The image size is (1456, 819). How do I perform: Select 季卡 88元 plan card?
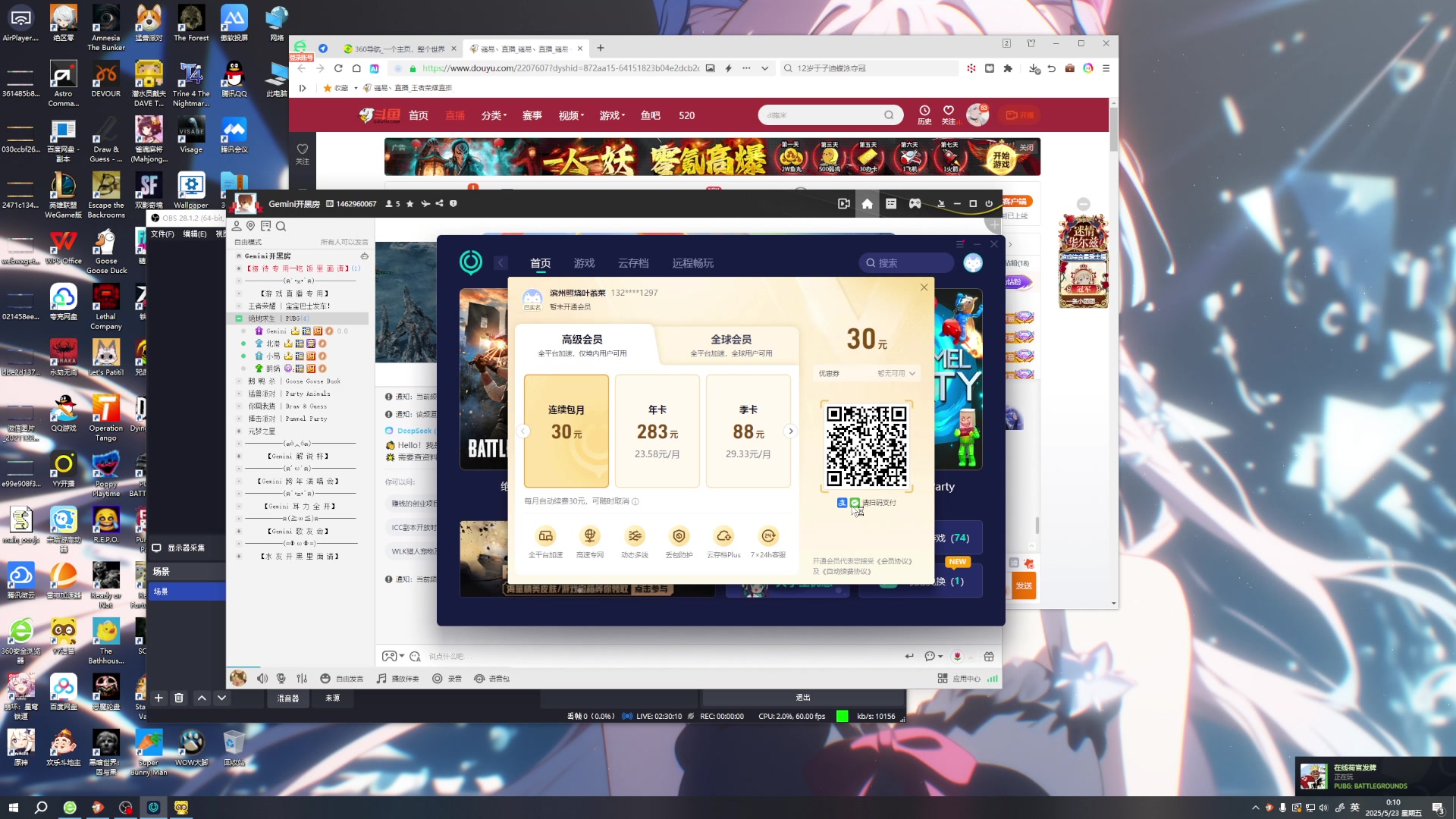point(748,431)
